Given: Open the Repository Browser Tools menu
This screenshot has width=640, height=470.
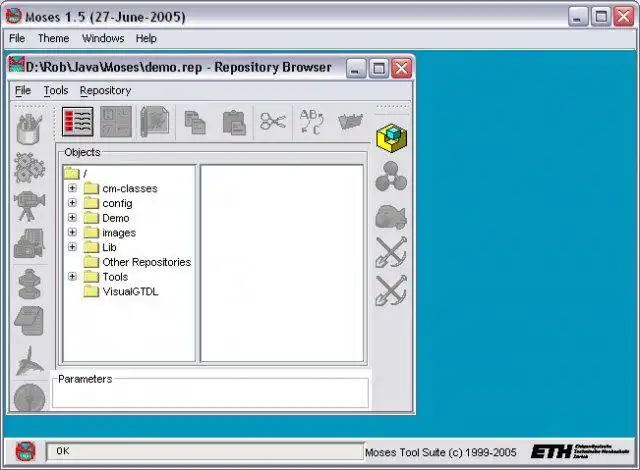Looking at the screenshot, I should (56, 91).
